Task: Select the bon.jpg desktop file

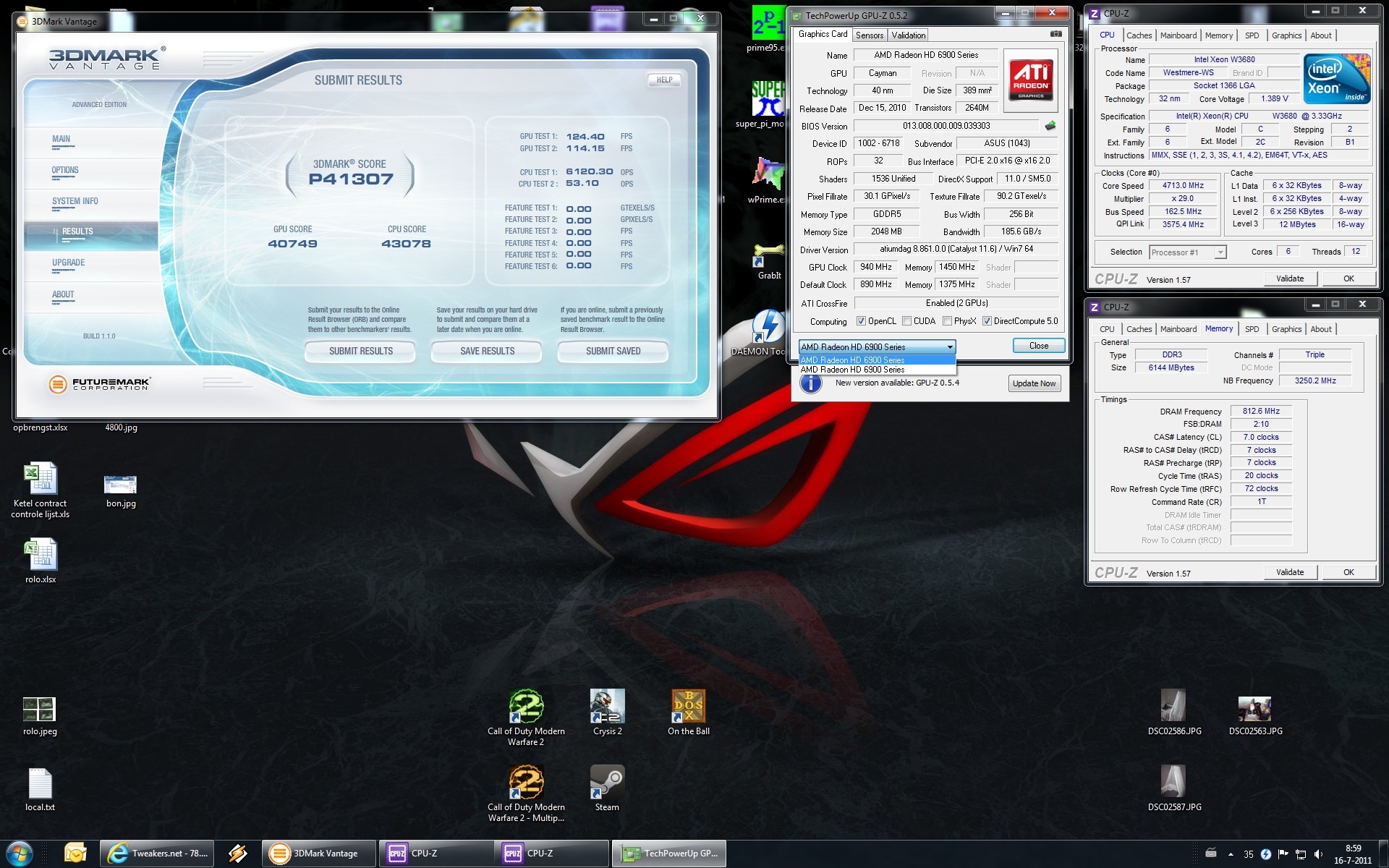Action: pyautogui.click(x=121, y=490)
